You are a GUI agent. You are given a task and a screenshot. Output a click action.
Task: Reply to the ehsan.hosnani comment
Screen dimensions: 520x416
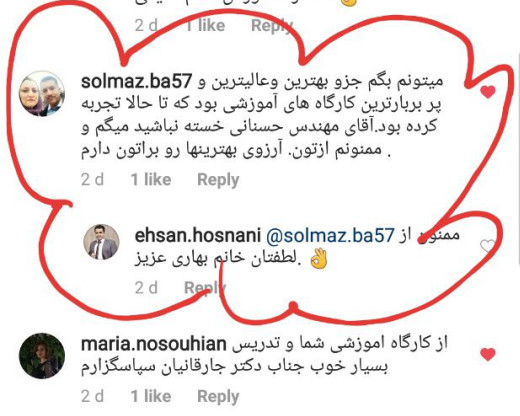click(205, 288)
